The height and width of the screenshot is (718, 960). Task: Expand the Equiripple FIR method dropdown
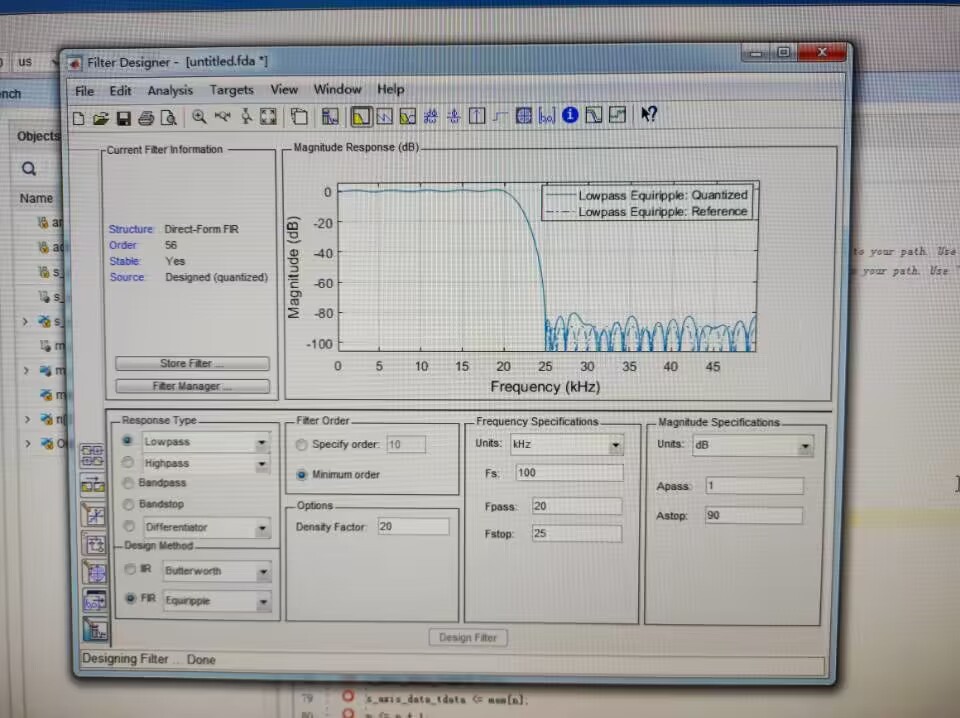263,602
